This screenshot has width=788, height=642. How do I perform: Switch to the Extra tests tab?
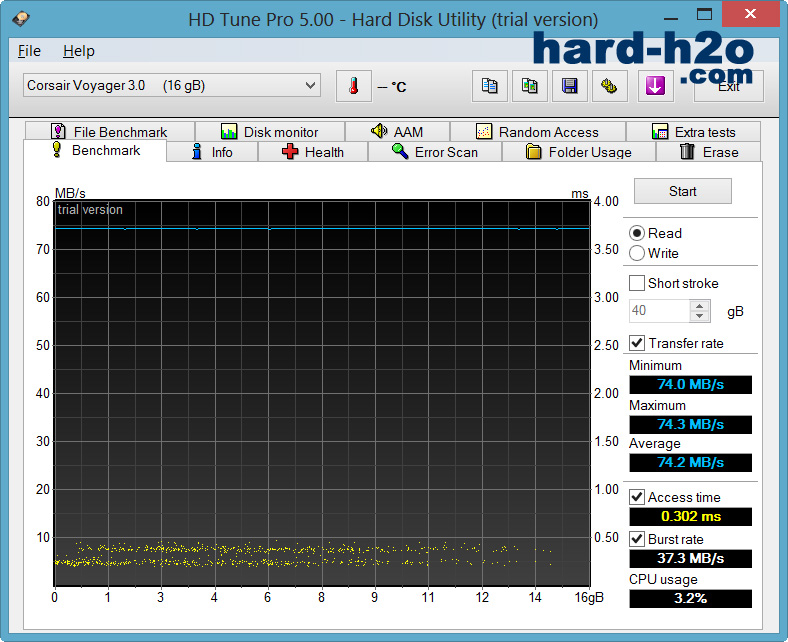pyautogui.click(x=694, y=132)
